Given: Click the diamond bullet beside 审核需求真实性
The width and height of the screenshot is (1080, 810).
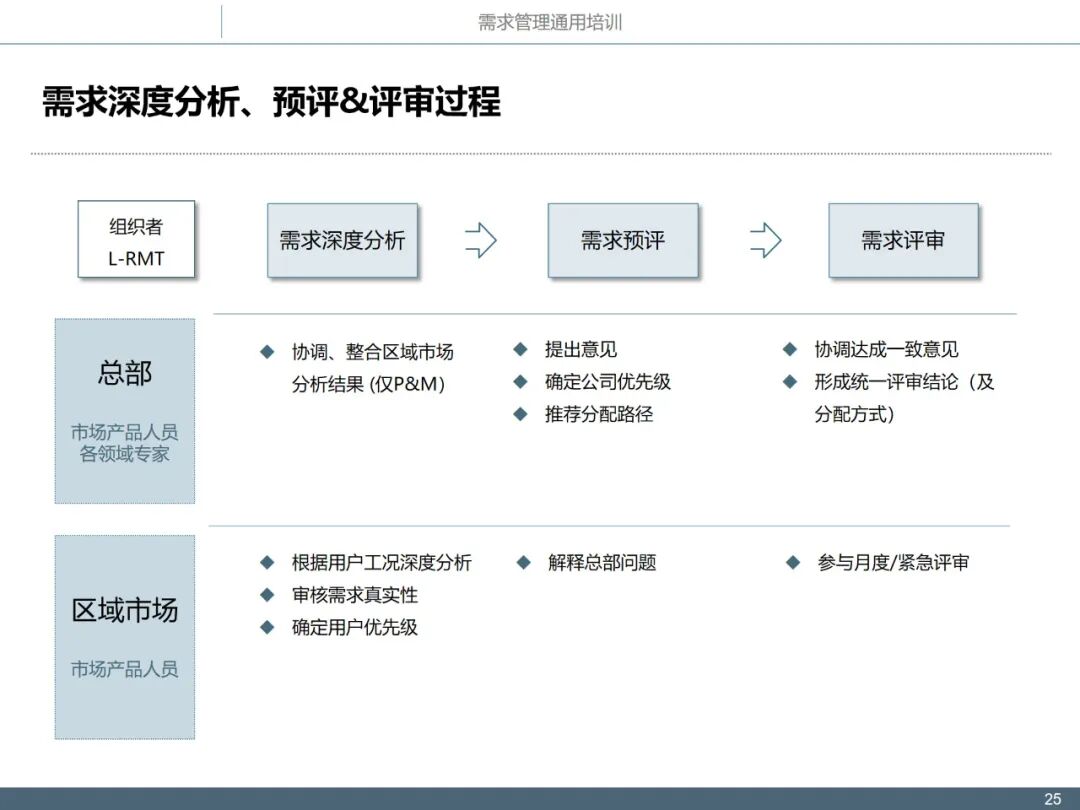Looking at the screenshot, I should [266, 596].
